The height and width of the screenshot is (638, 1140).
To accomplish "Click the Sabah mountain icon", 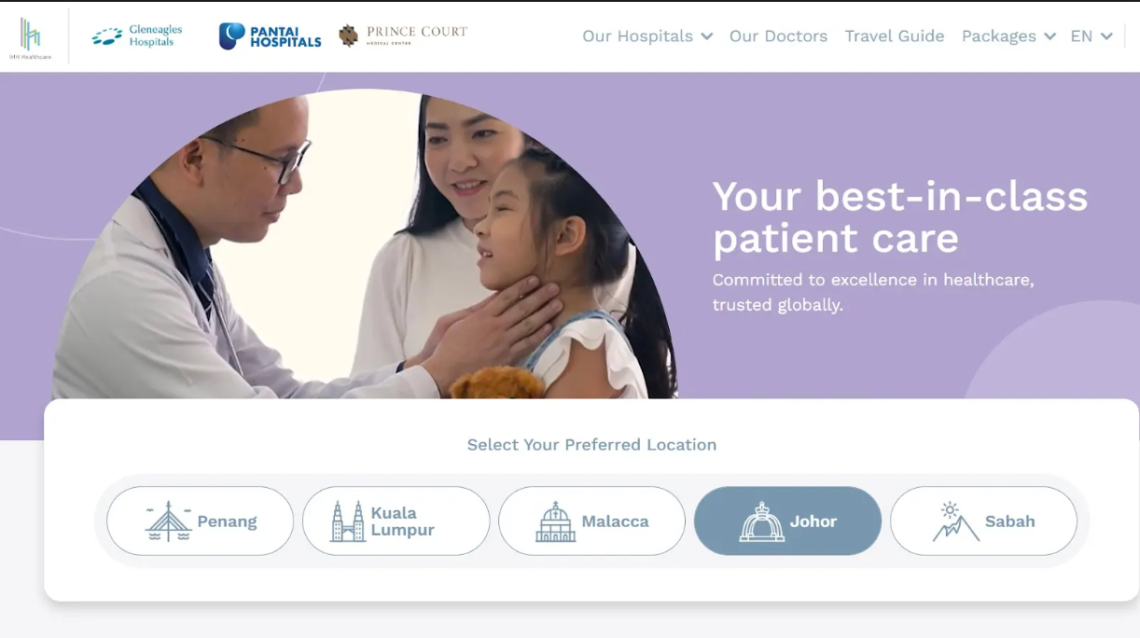I will click(955, 522).
